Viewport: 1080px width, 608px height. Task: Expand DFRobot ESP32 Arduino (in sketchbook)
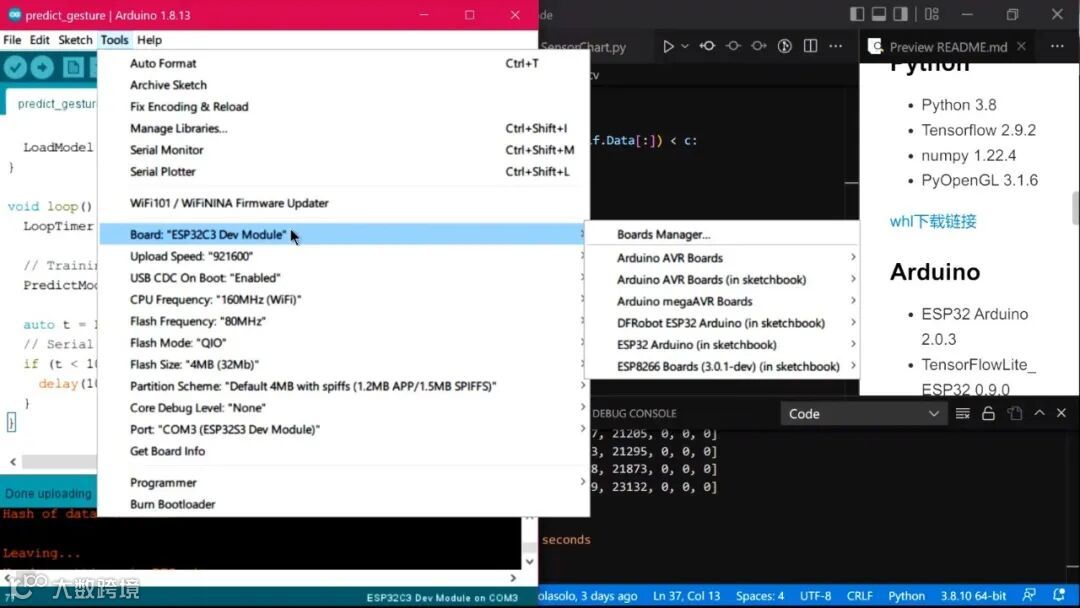(x=722, y=323)
